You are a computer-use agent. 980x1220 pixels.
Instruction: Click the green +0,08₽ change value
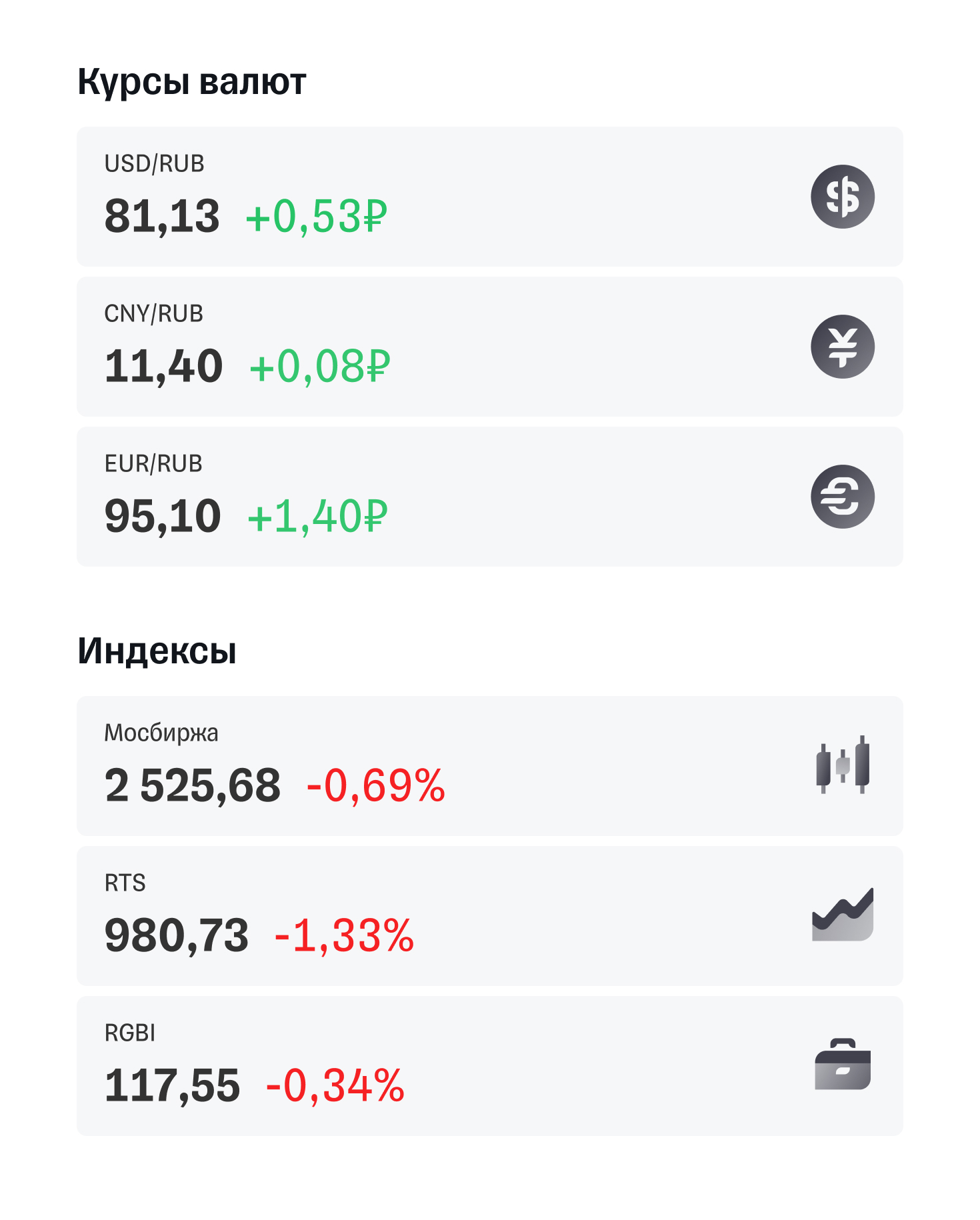(x=319, y=367)
